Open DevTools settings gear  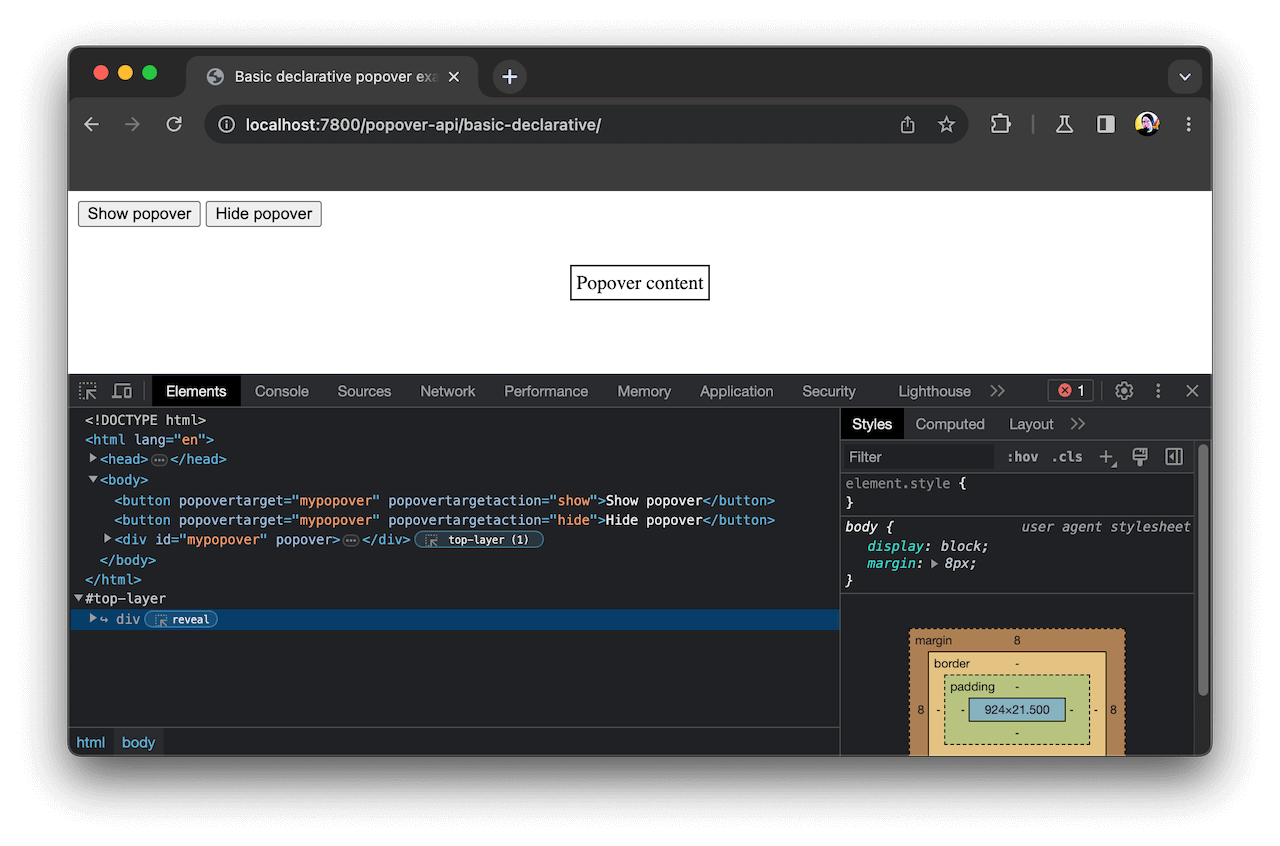click(1123, 391)
